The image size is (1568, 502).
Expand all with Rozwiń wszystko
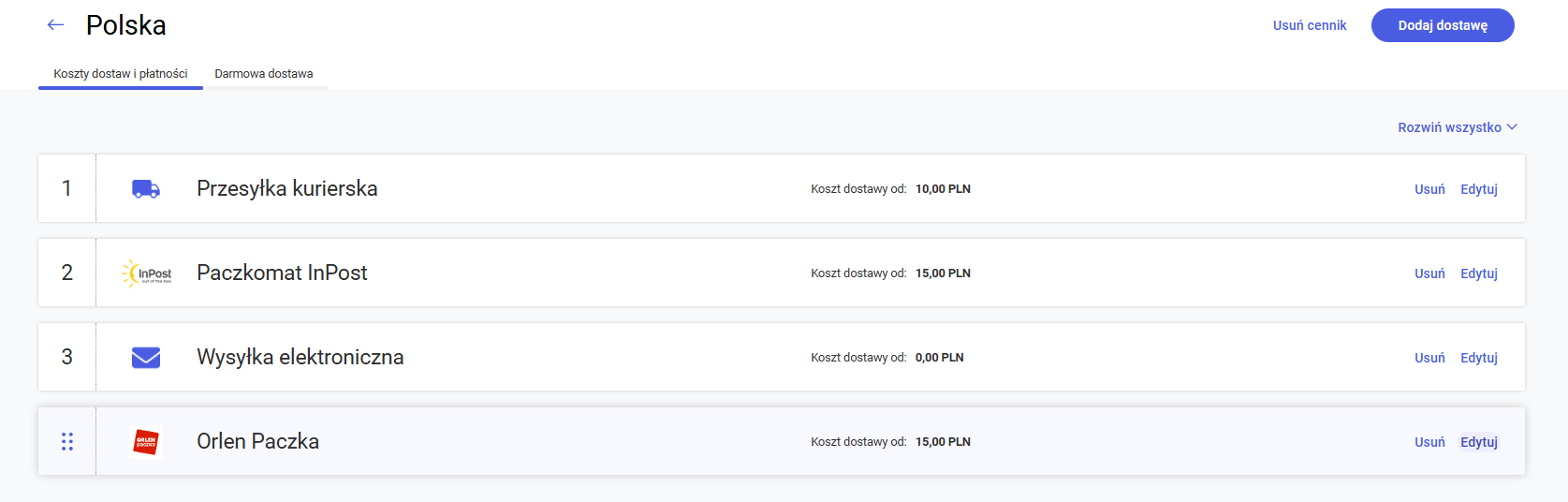click(x=1457, y=127)
